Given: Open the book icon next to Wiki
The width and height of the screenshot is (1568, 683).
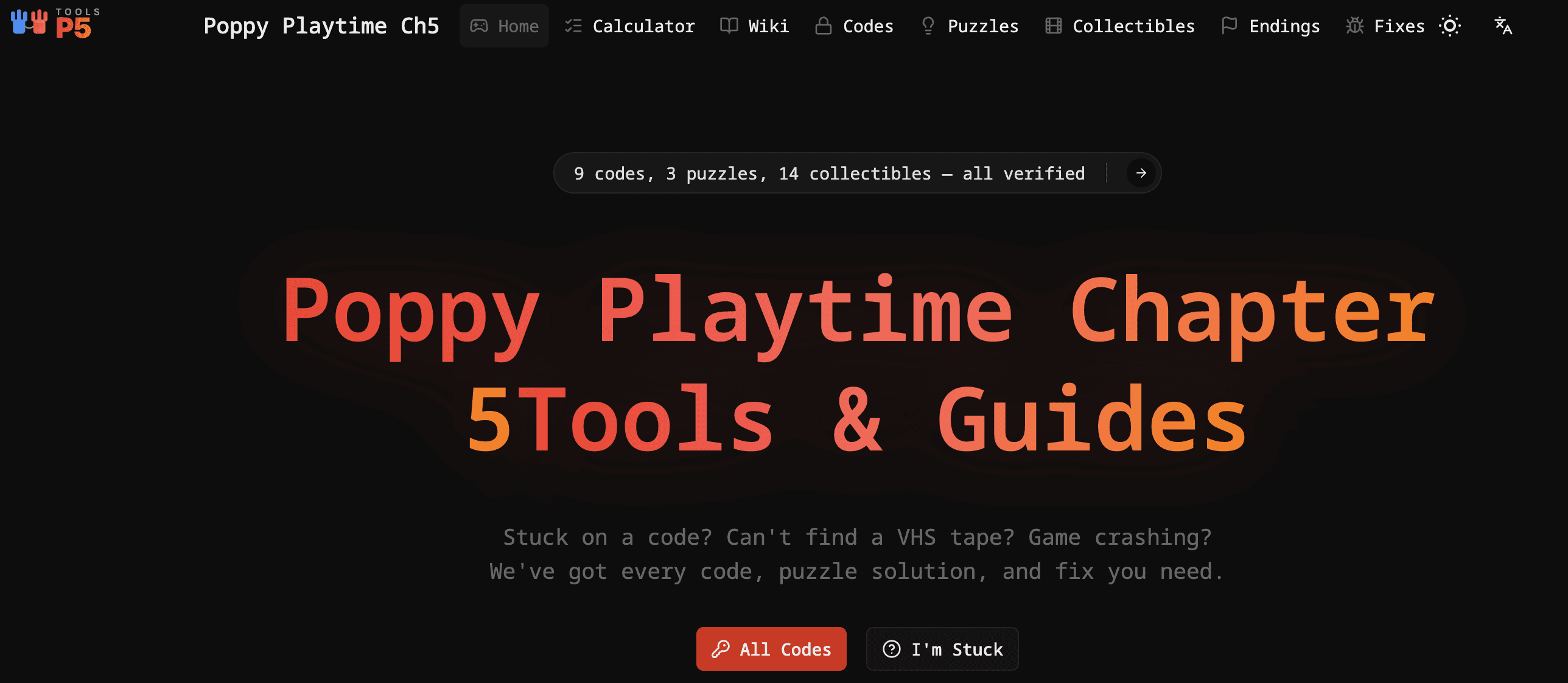Looking at the screenshot, I should [728, 26].
